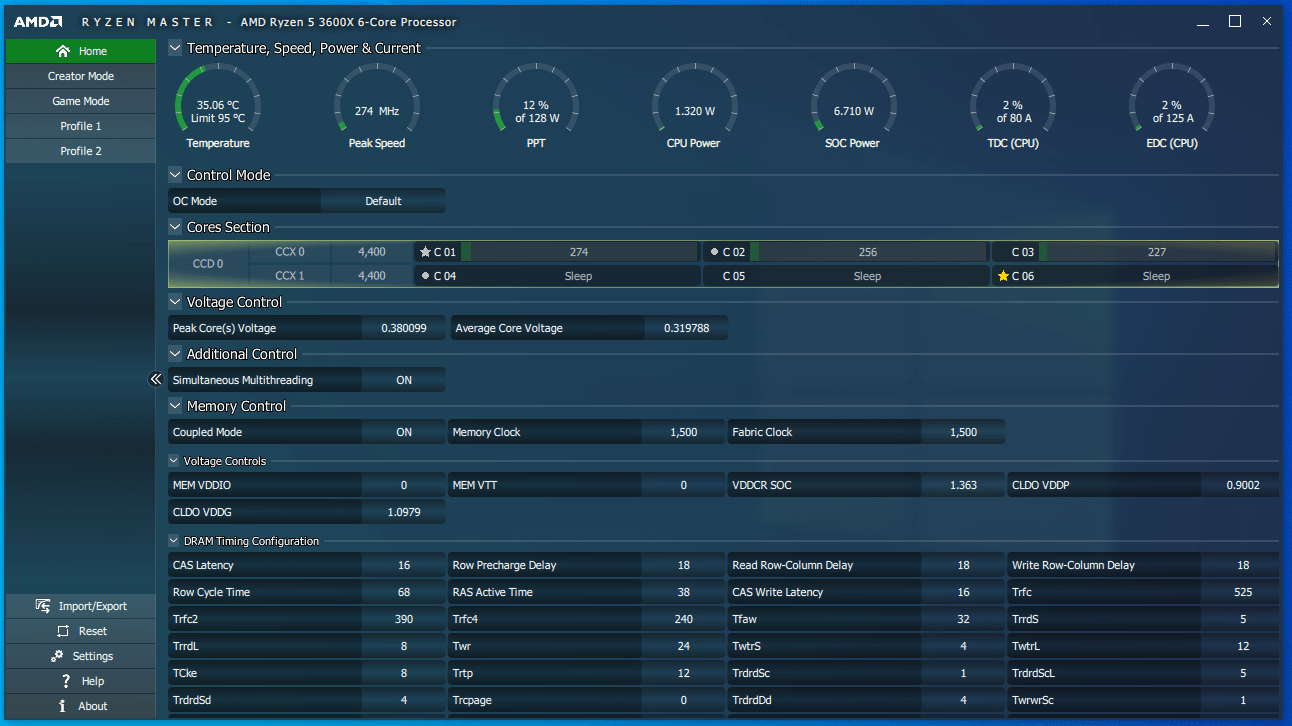Click the MEM VTT value field
This screenshot has height=726, width=1292.
point(684,485)
